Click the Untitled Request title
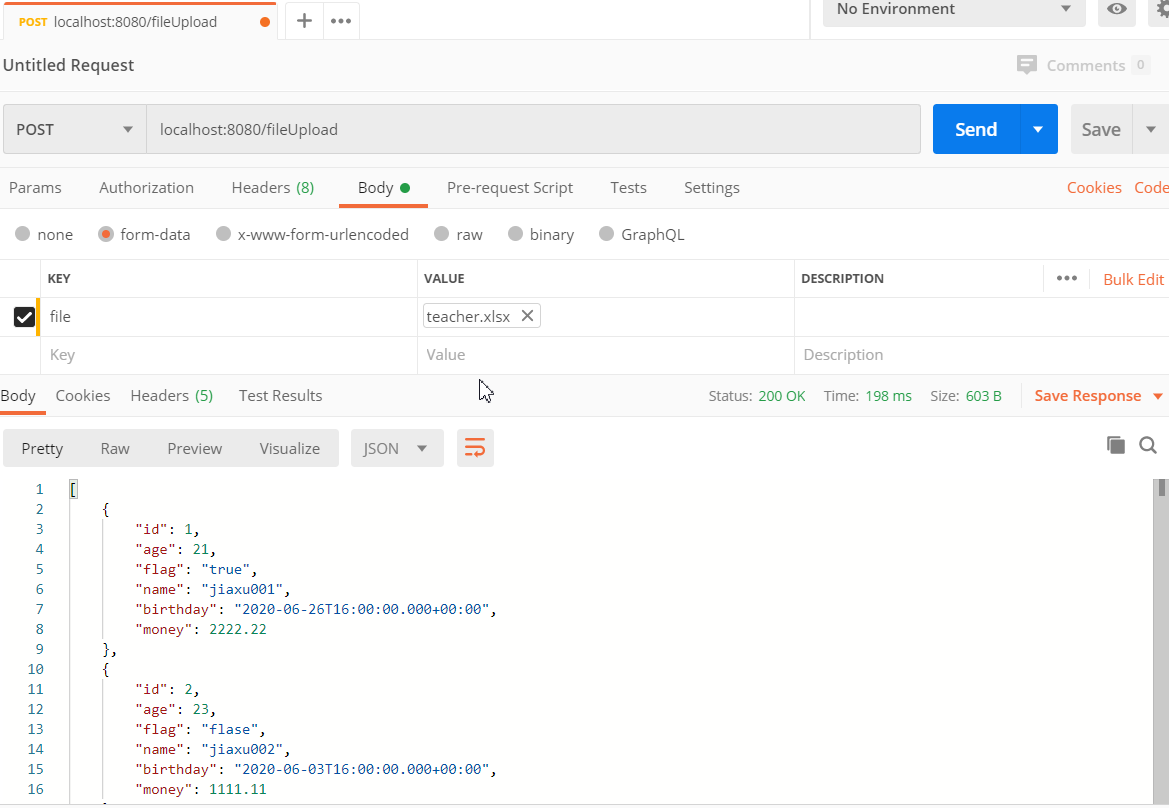Image resolution: width=1169 pixels, height=808 pixels. pyautogui.click(x=69, y=65)
